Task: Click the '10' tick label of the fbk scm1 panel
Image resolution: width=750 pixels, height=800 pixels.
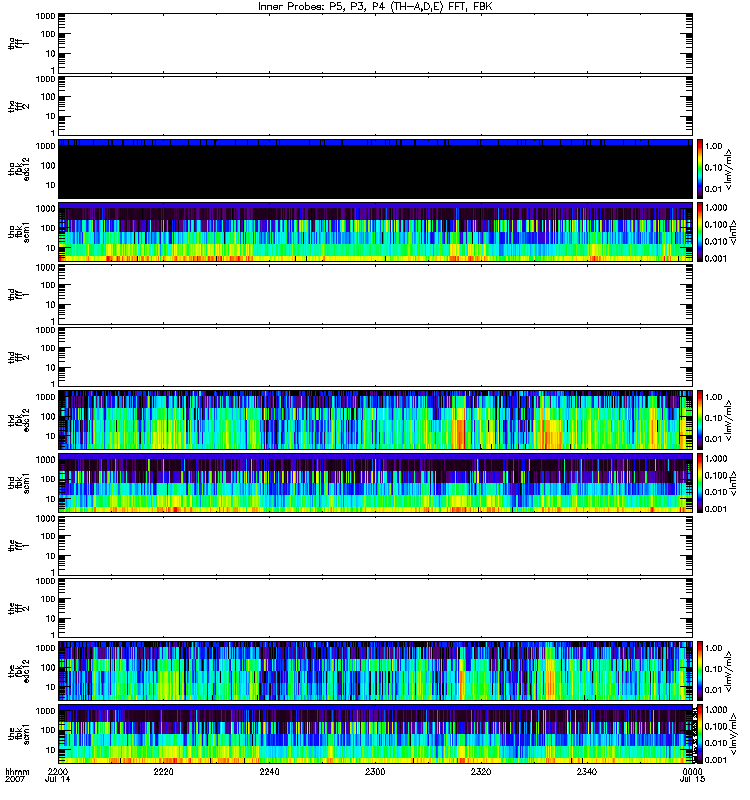Action: pyautogui.click(x=50, y=750)
